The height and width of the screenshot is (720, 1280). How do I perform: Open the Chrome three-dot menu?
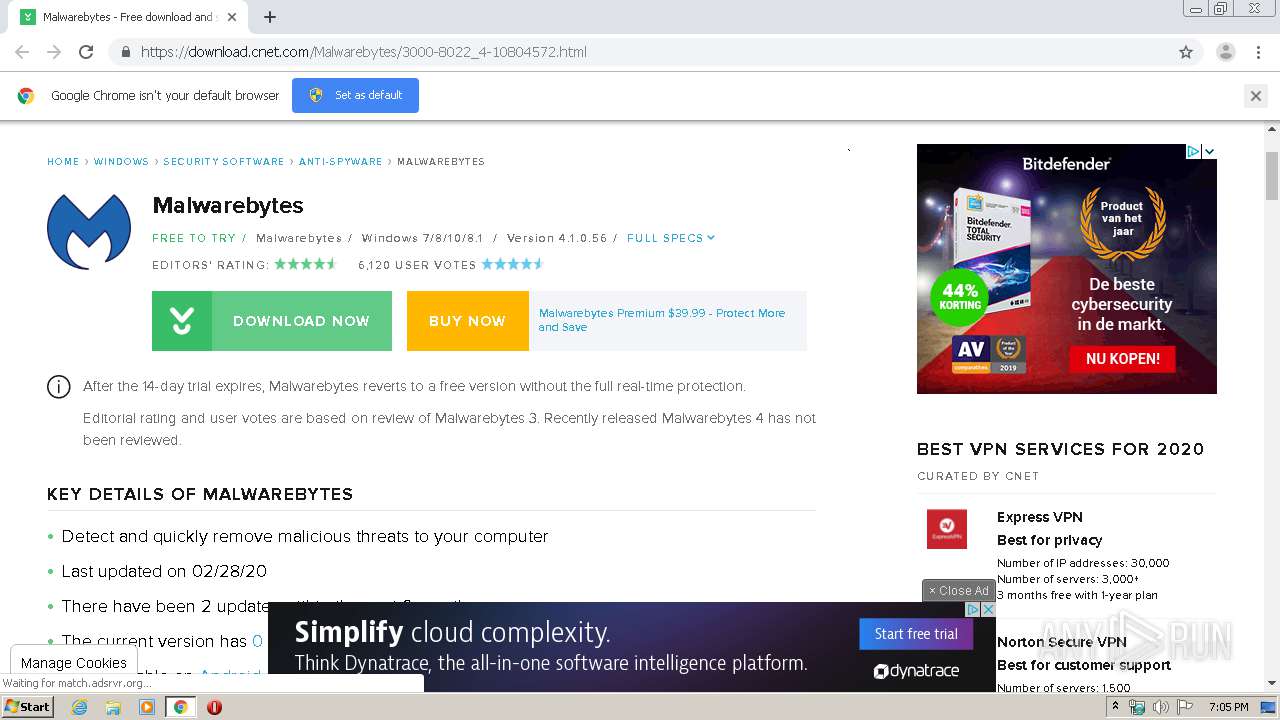[1258, 52]
